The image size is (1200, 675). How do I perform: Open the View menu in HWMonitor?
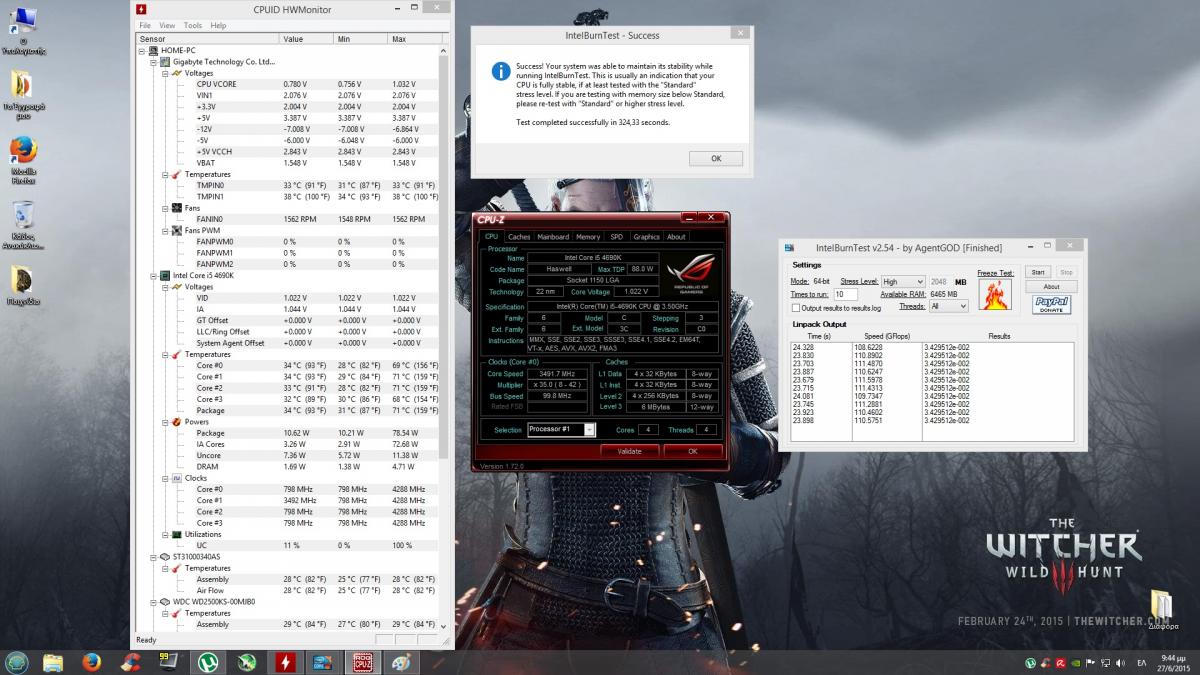pyautogui.click(x=167, y=25)
